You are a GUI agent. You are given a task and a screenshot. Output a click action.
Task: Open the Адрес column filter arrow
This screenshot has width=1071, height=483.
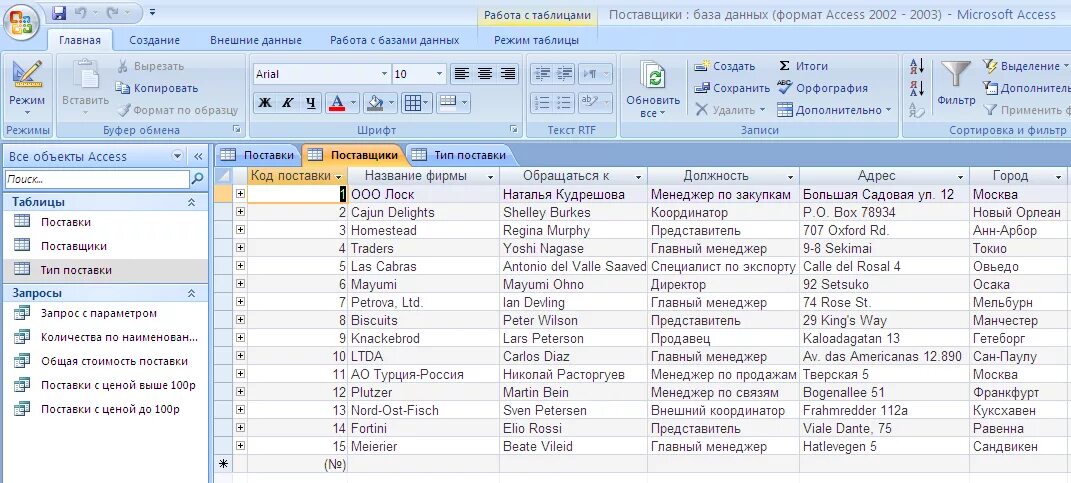point(960,176)
